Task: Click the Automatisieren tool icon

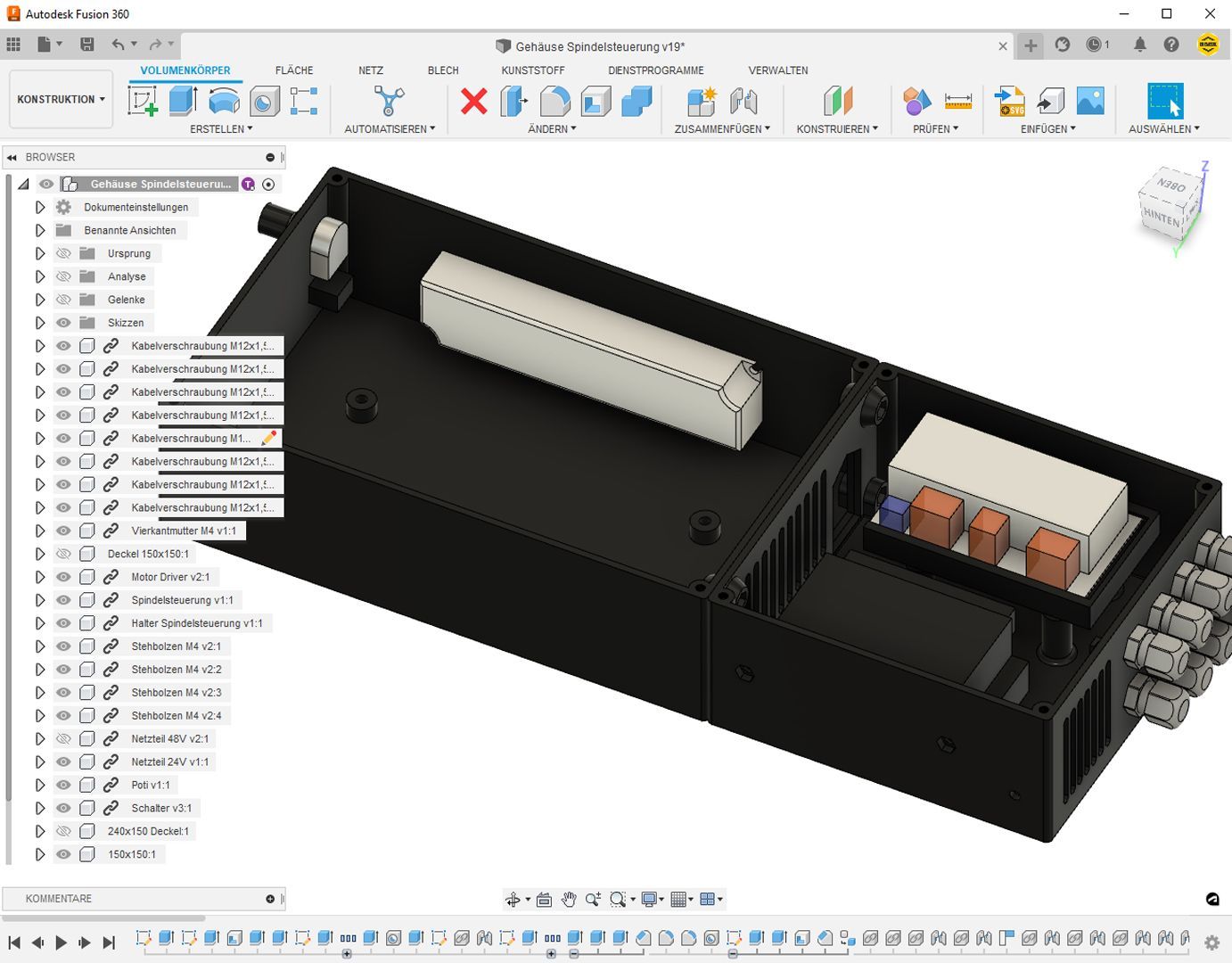Action: [x=389, y=101]
